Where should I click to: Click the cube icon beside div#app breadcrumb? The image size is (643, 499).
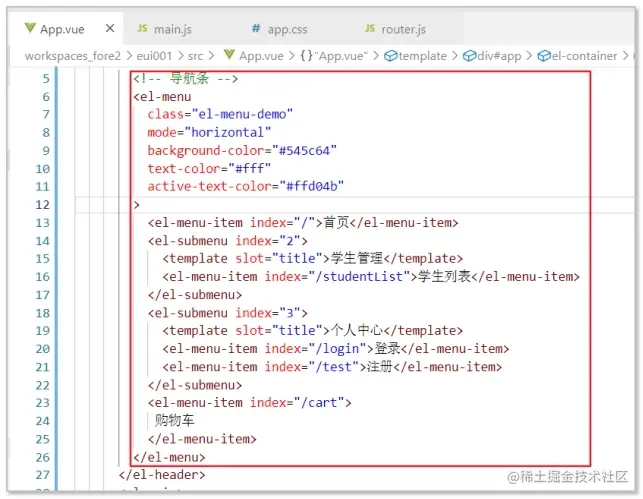coord(469,55)
